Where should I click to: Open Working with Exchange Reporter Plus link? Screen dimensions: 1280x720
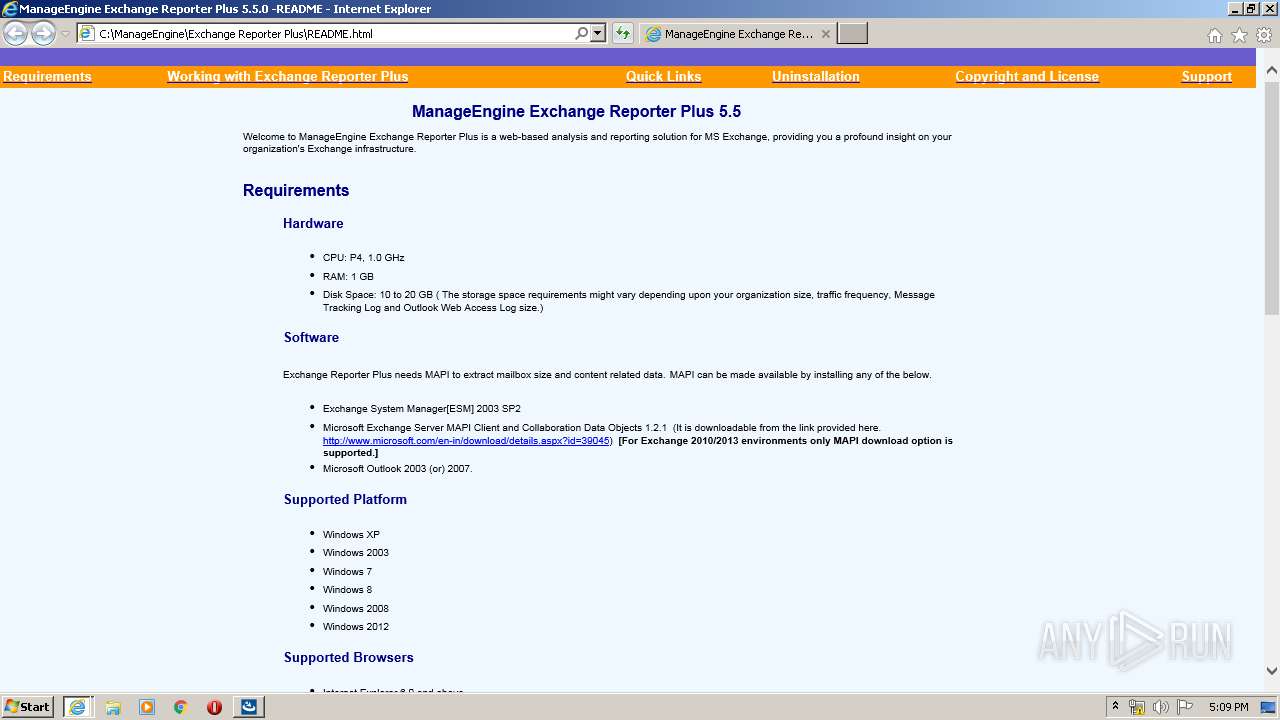tap(288, 77)
